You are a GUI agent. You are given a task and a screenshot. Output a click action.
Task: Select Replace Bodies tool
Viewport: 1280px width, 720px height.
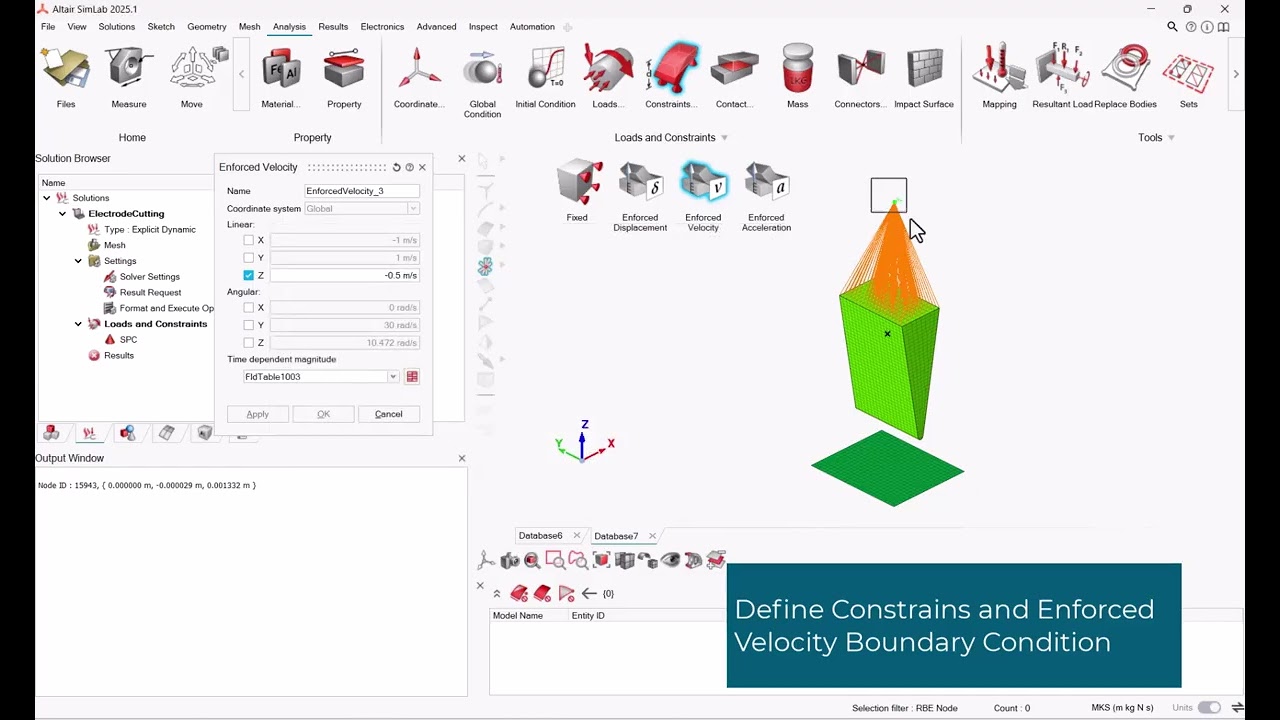1125,78
